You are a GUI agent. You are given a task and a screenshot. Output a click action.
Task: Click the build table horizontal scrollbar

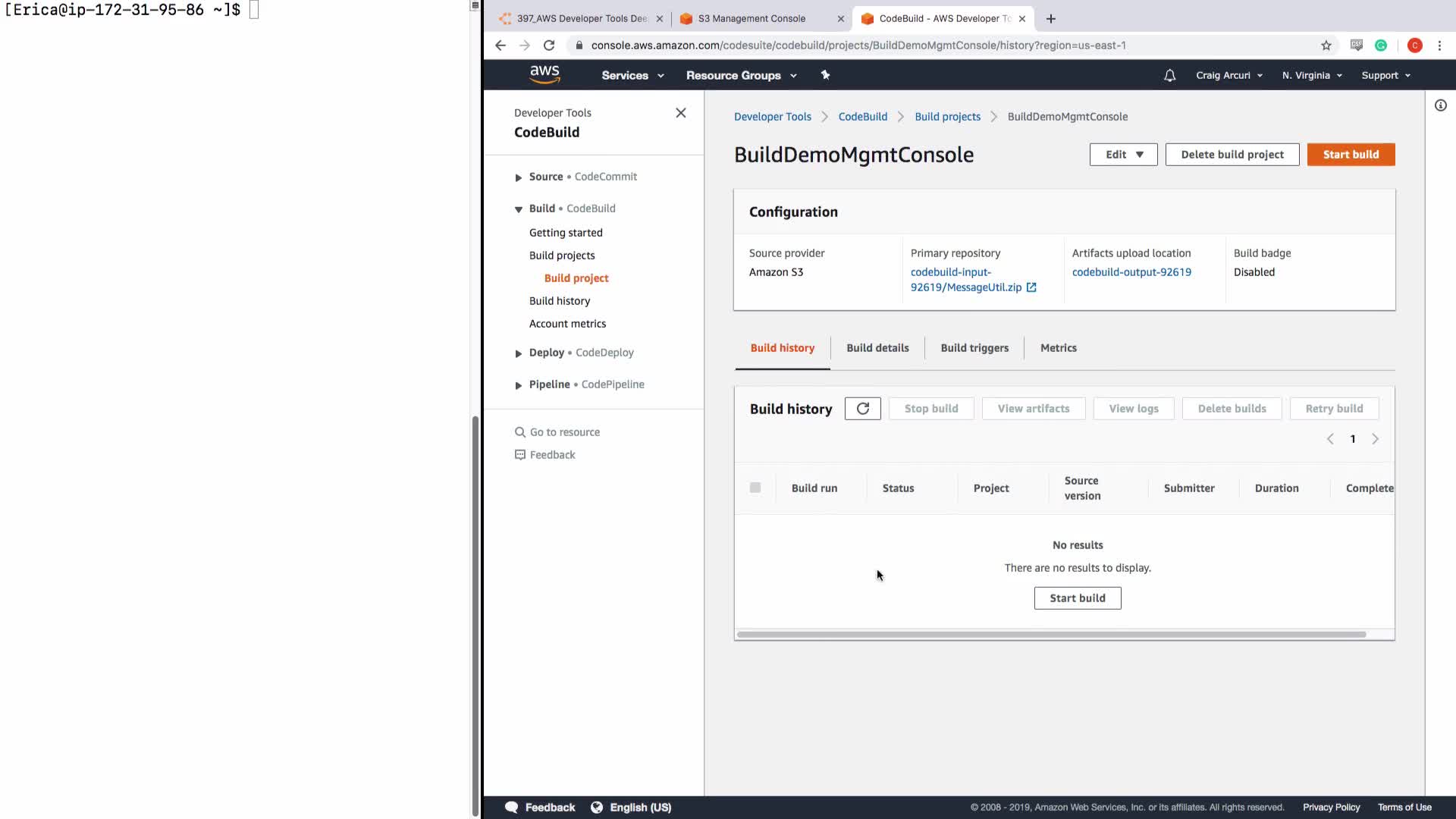coord(1051,635)
